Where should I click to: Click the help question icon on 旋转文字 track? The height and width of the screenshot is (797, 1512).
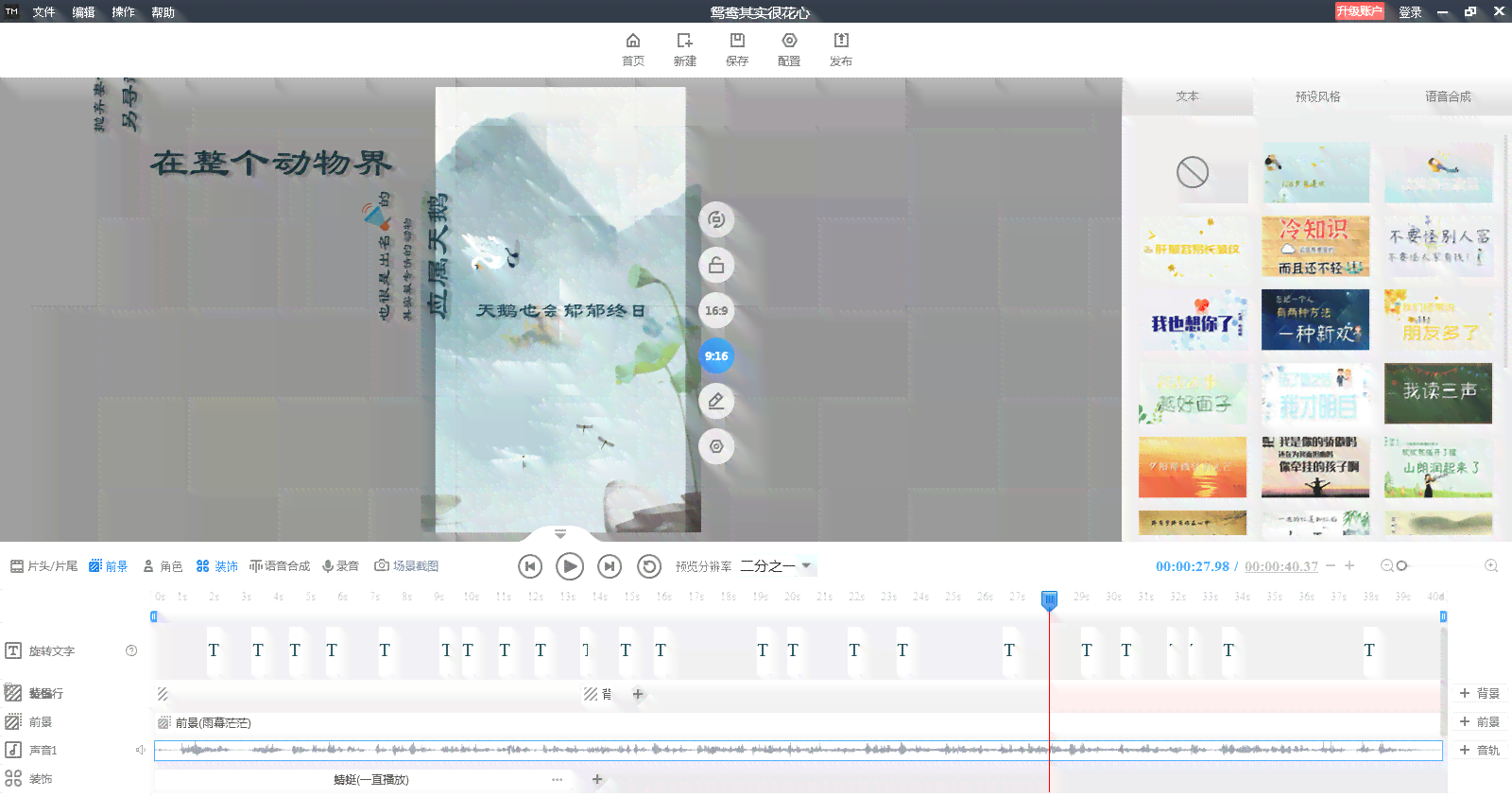point(131,650)
